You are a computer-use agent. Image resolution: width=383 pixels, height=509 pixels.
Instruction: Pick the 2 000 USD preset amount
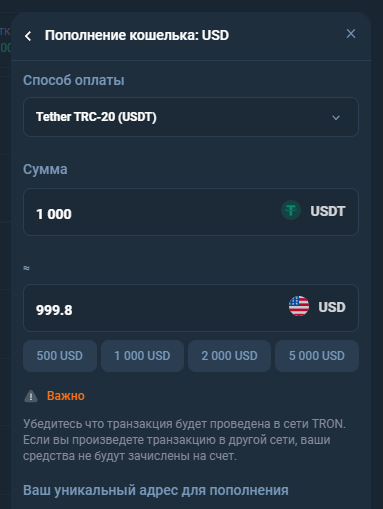[x=229, y=356]
